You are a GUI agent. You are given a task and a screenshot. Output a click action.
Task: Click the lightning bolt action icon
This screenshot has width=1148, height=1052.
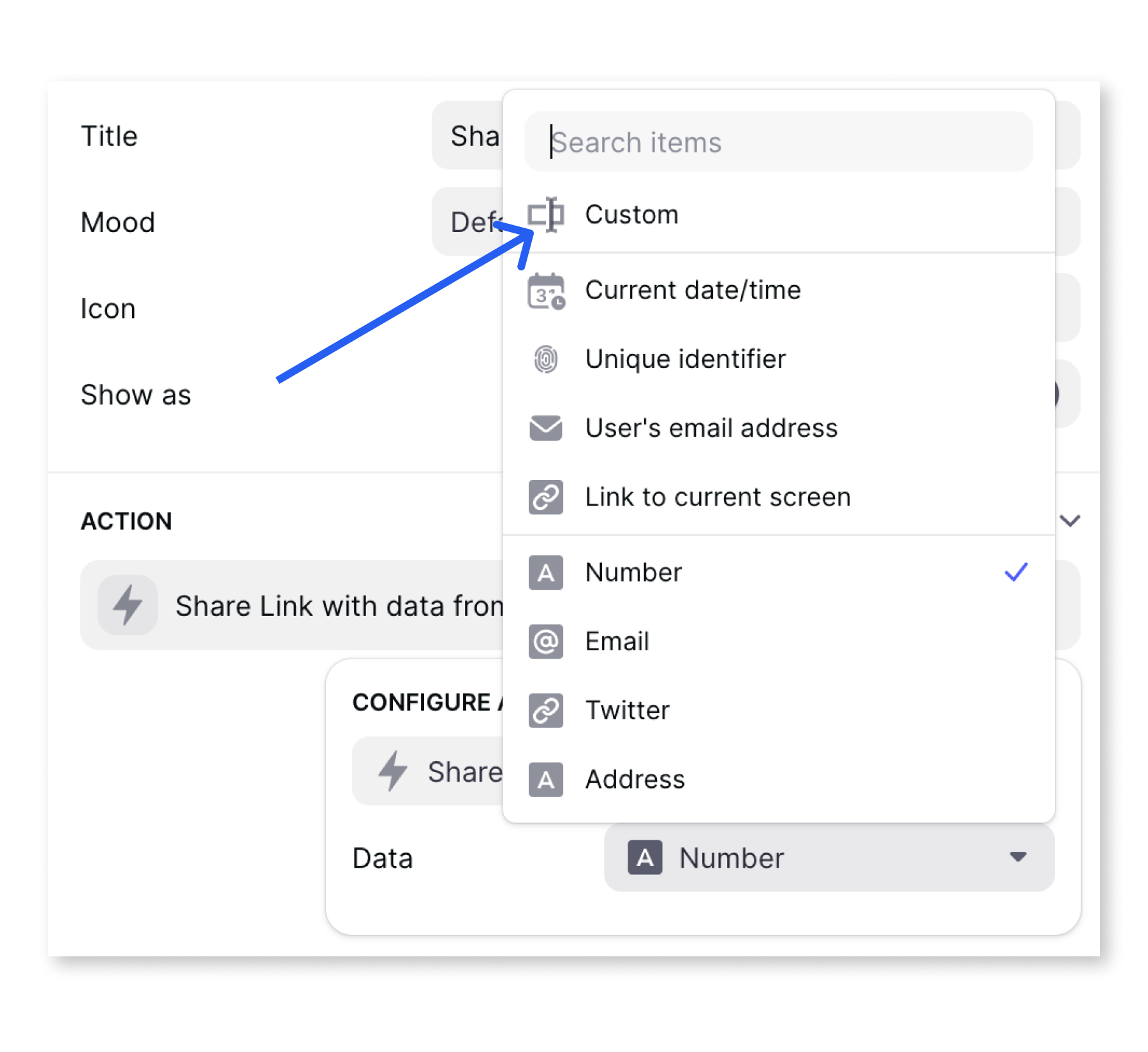128,605
